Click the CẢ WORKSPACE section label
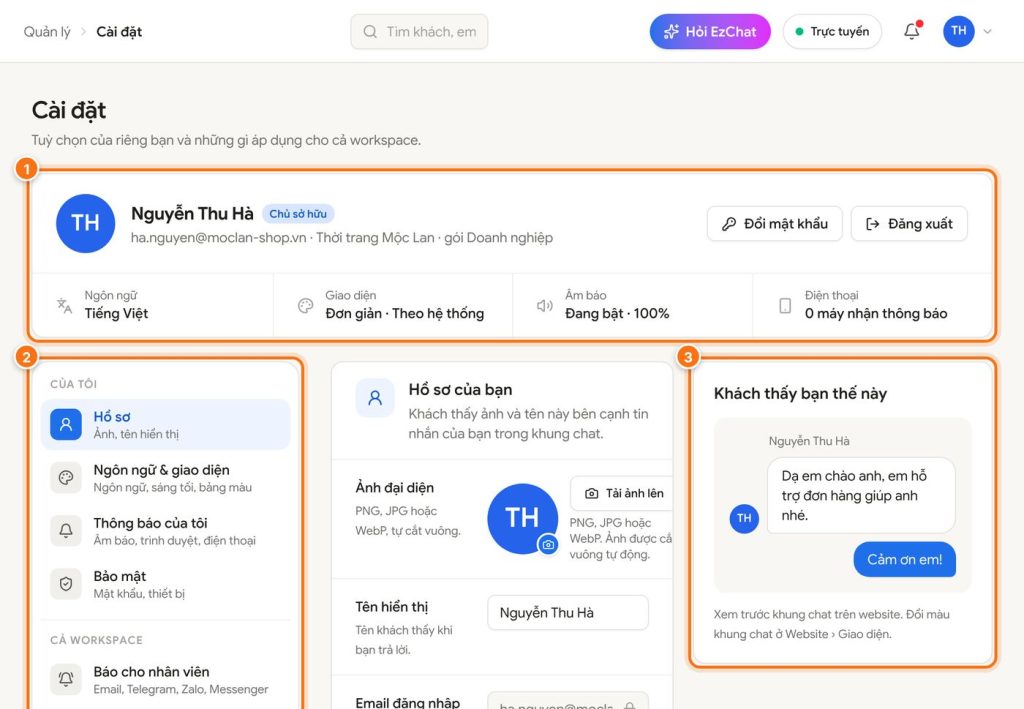 coord(96,640)
